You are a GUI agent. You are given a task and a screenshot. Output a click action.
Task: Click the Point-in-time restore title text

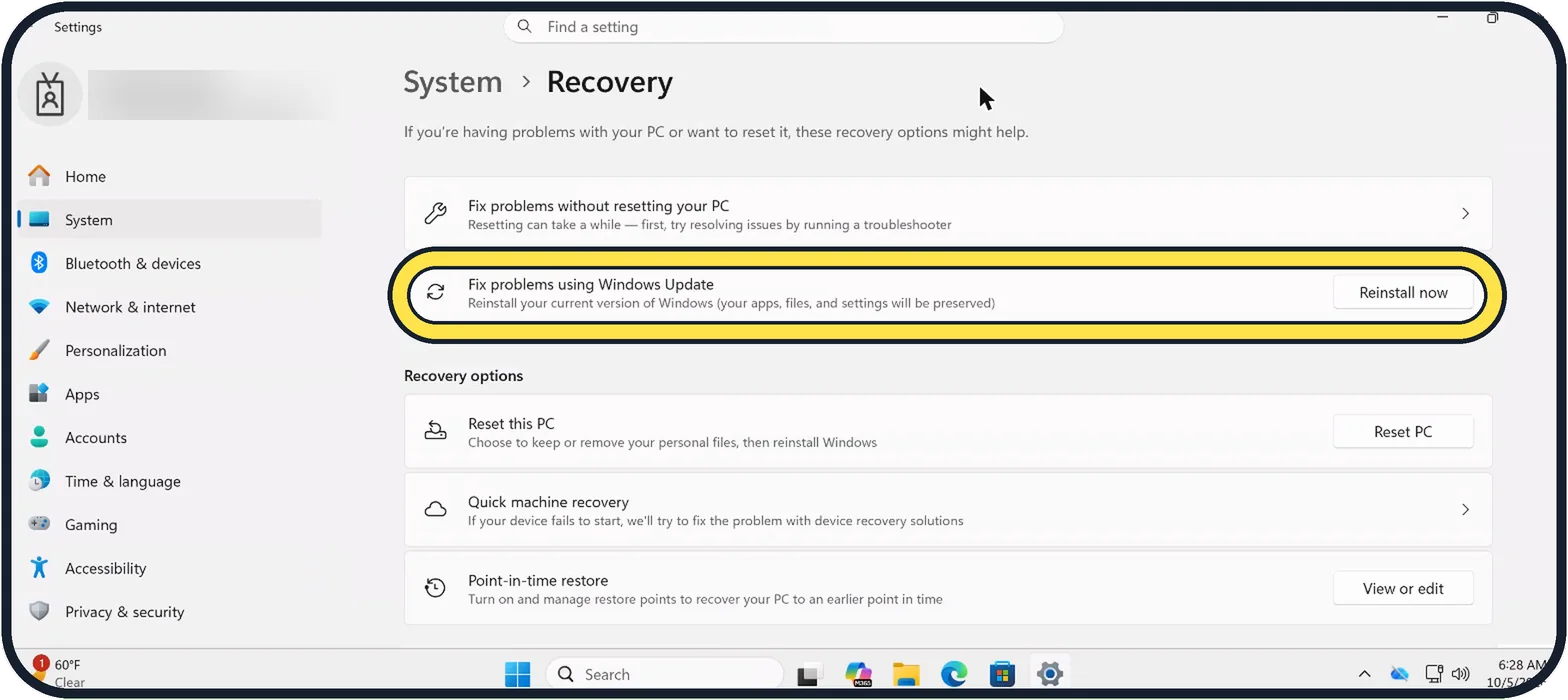538,580
